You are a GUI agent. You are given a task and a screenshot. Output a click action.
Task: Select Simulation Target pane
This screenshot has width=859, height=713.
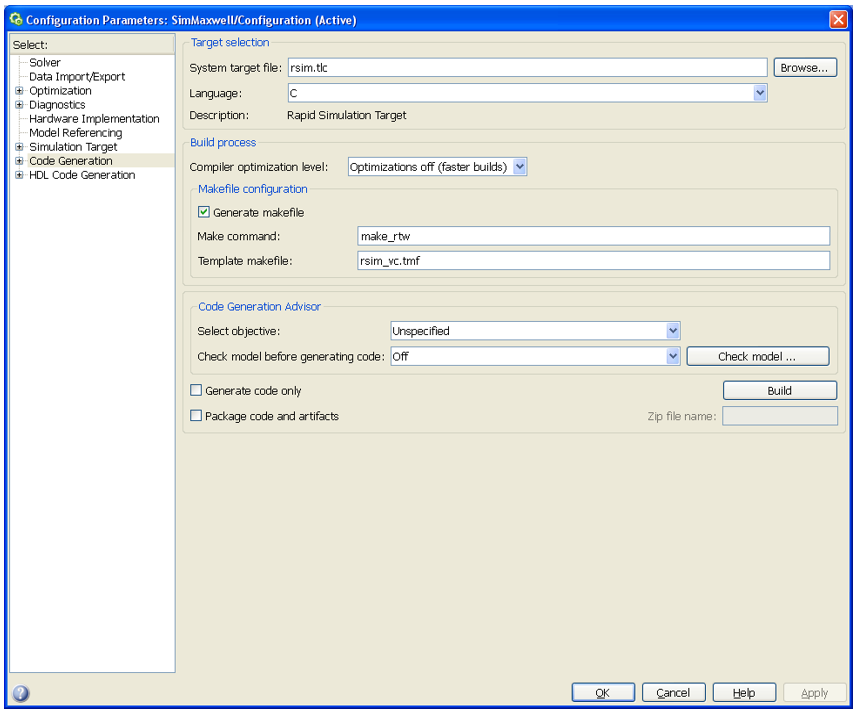pyautogui.click(x=73, y=147)
